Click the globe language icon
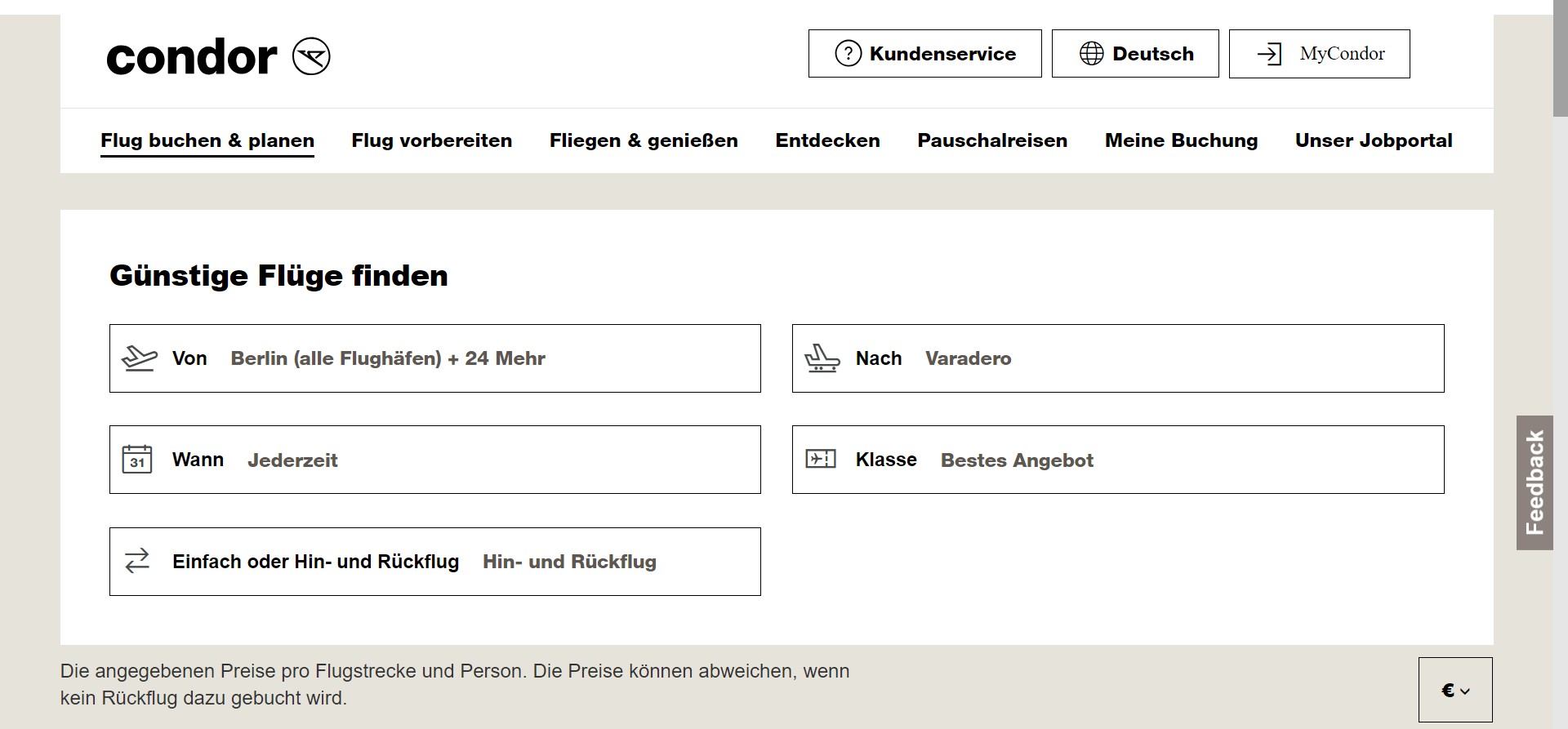This screenshot has width=1568, height=729. pos(1091,54)
